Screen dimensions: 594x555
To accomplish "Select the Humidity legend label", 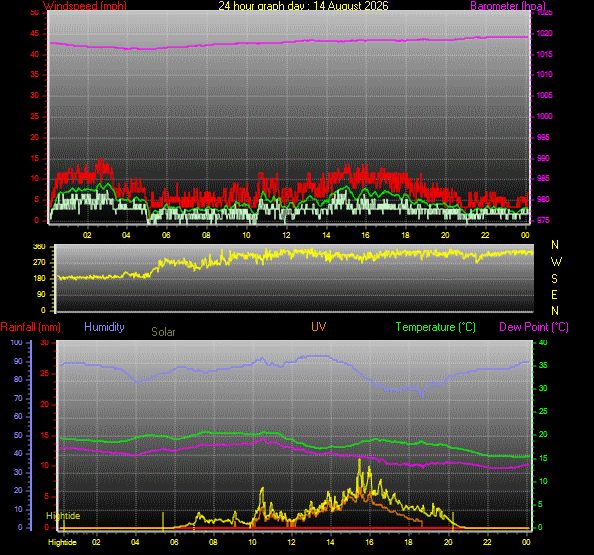I will [104, 327].
